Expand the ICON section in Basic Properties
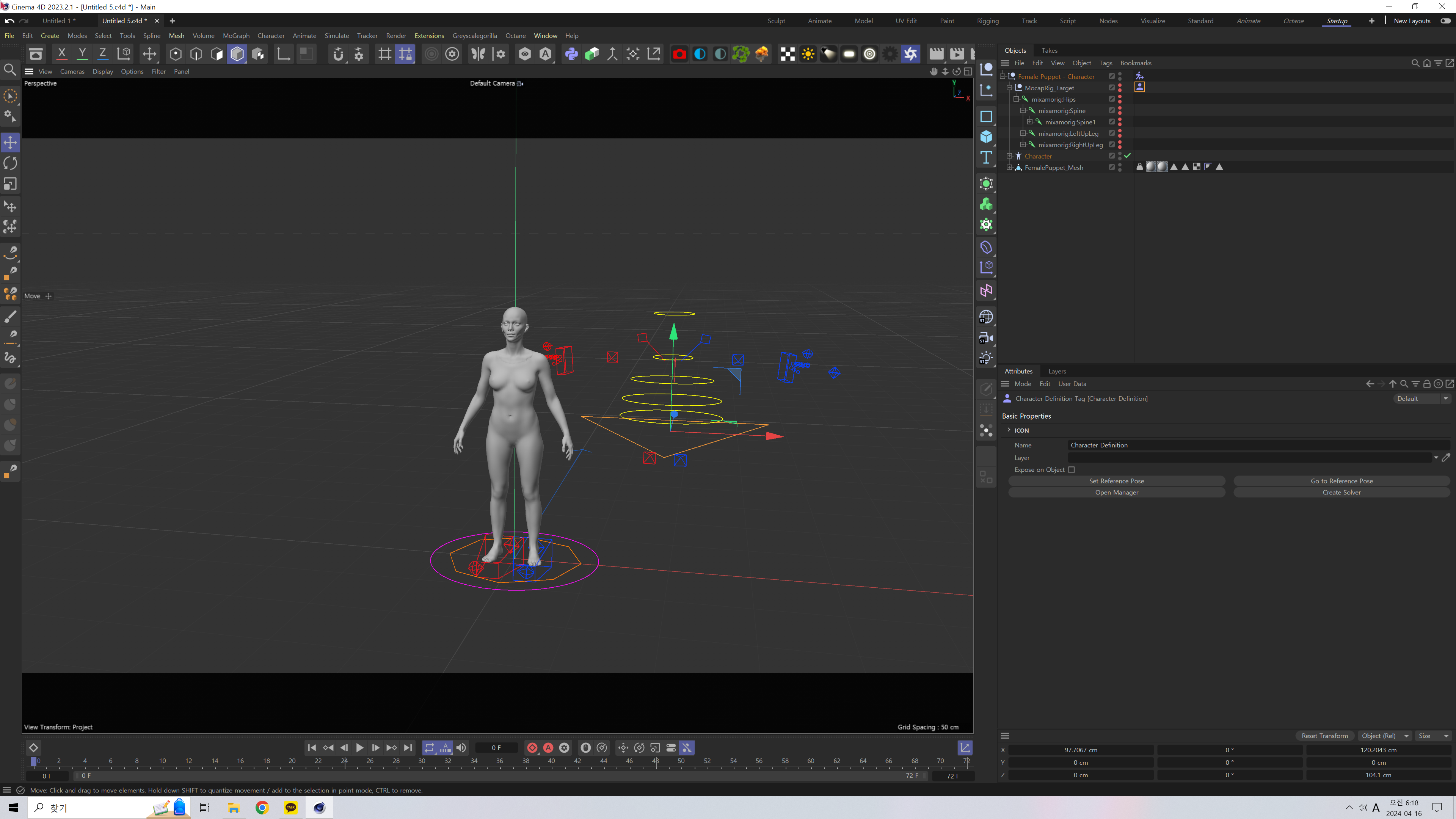 (1009, 430)
